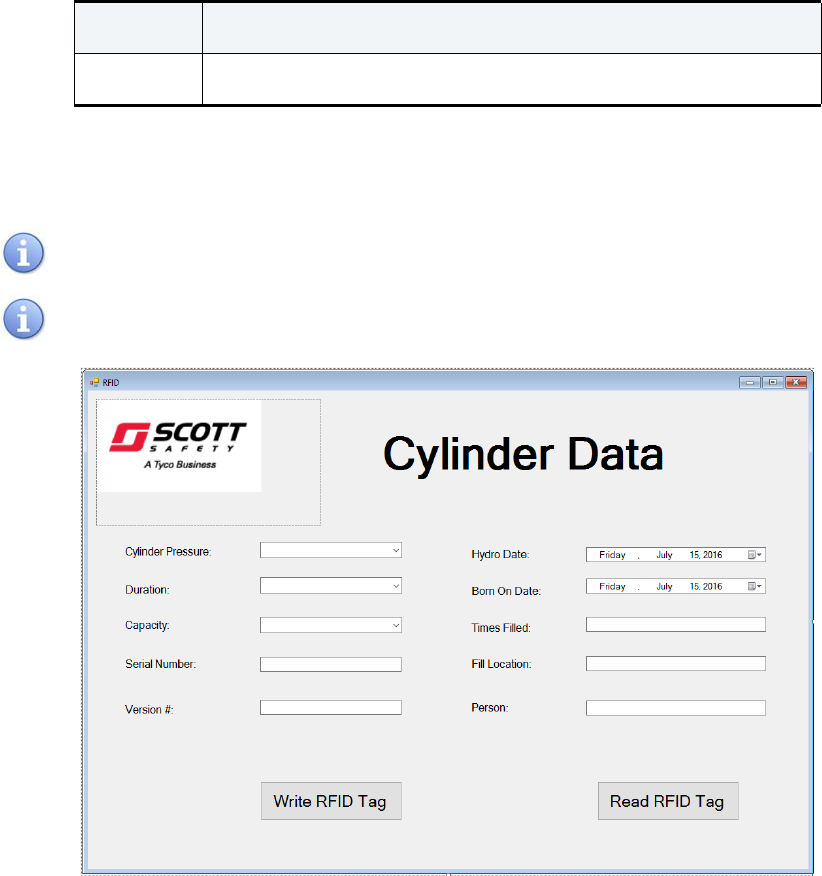Click the second blue info icon
The height and width of the screenshot is (876, 822).
[x=23, y=319]
